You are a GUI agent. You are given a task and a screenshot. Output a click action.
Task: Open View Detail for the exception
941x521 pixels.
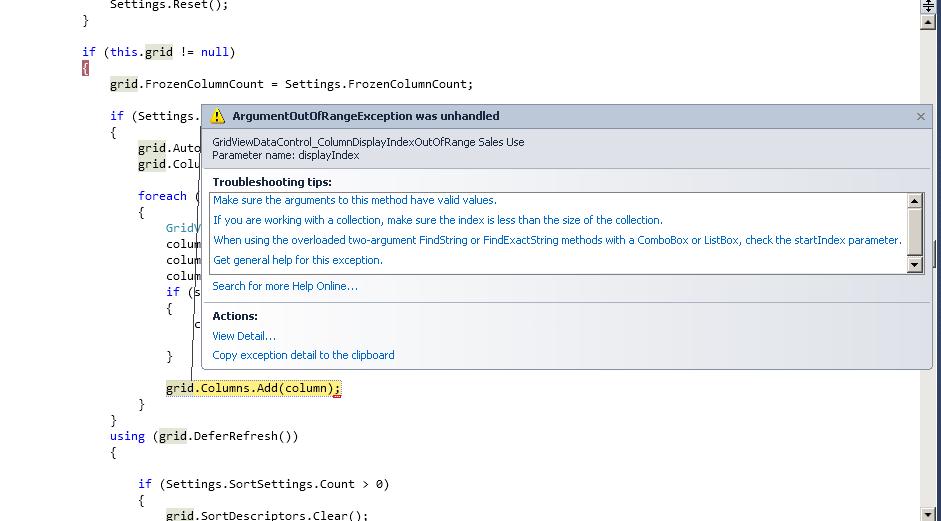[x=243, y=336]
